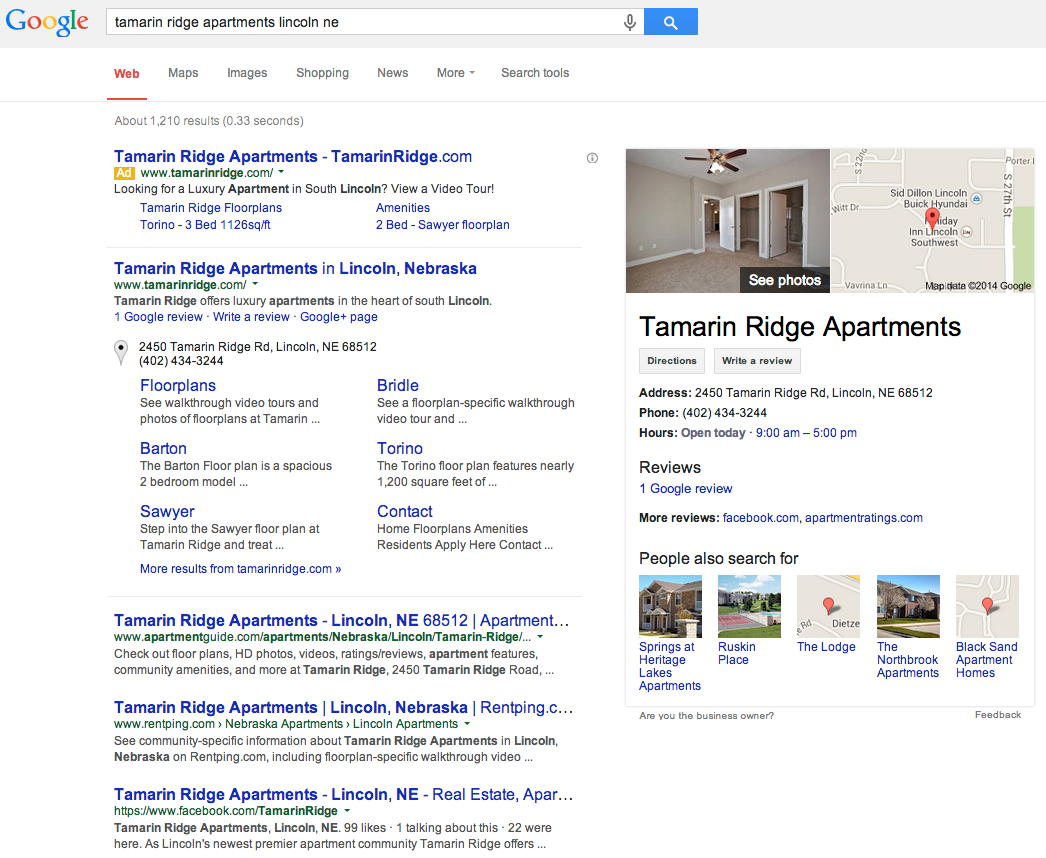Click the Google logo

(47, 22)
